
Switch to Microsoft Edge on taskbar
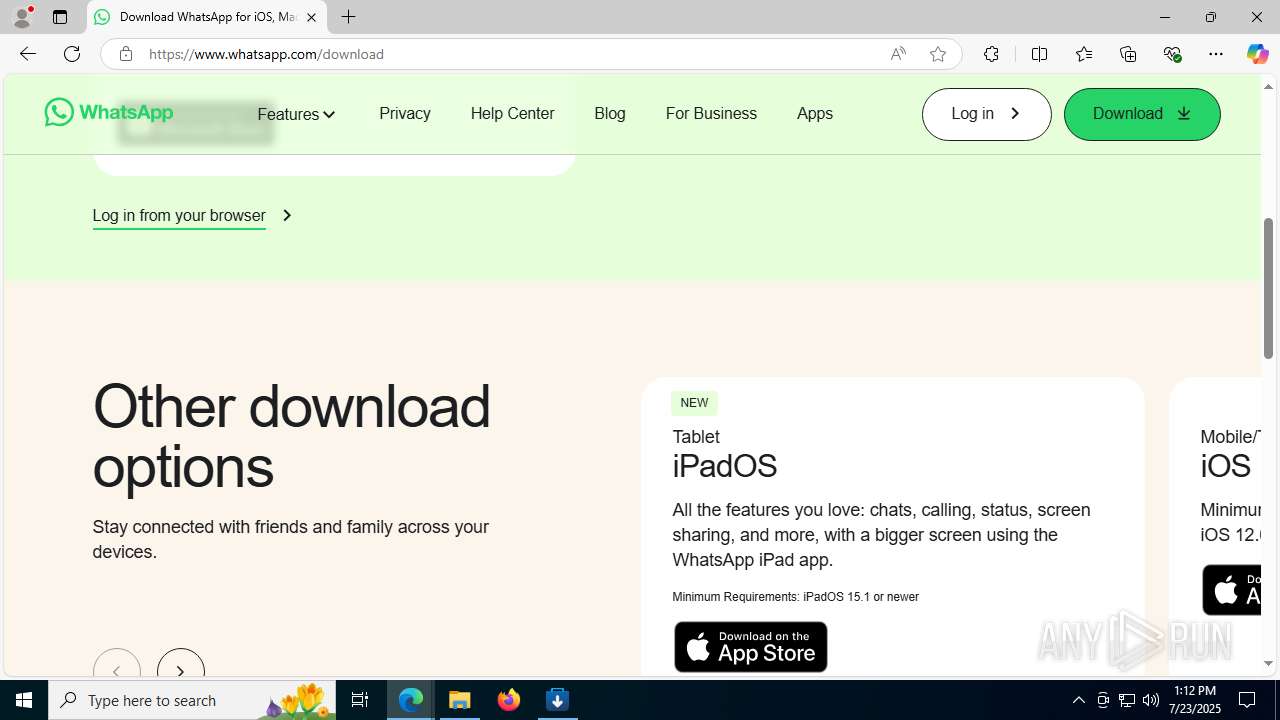411,700
